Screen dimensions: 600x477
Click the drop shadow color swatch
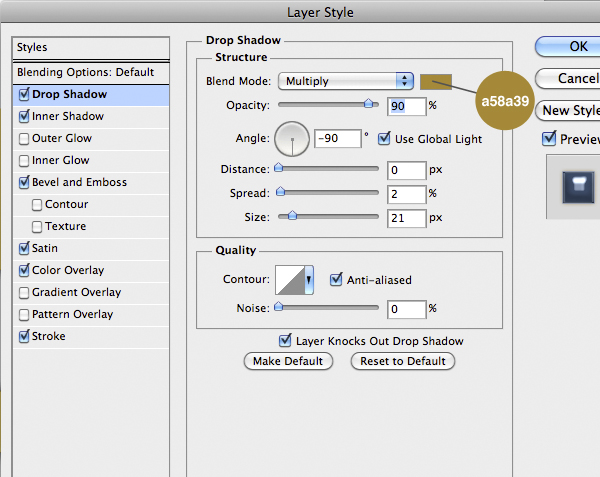436,81
